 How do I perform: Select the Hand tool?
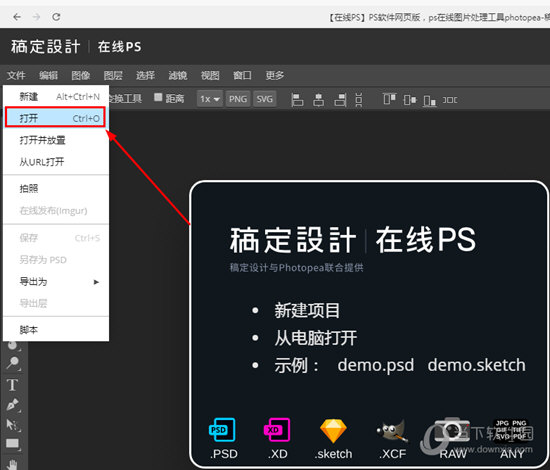coord(13,464)
